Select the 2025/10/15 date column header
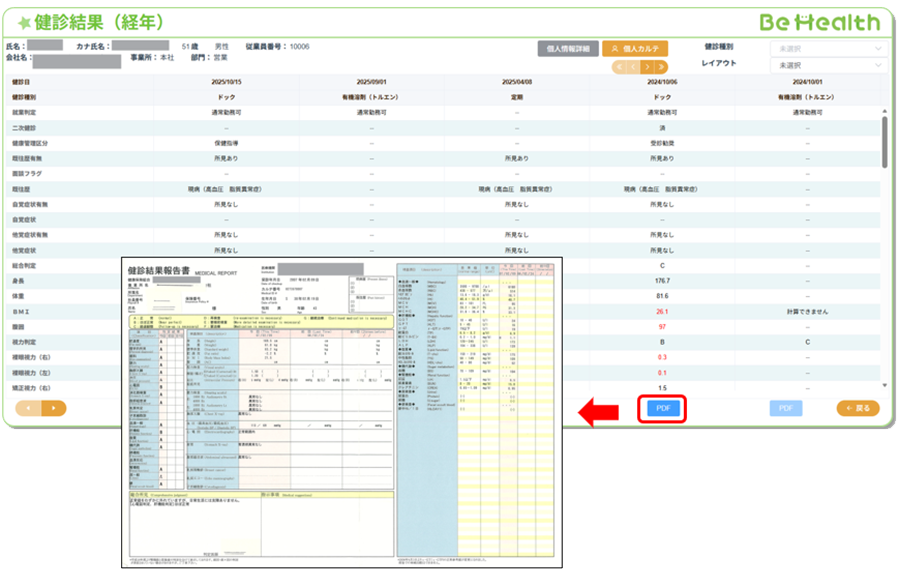 point(226,82)
